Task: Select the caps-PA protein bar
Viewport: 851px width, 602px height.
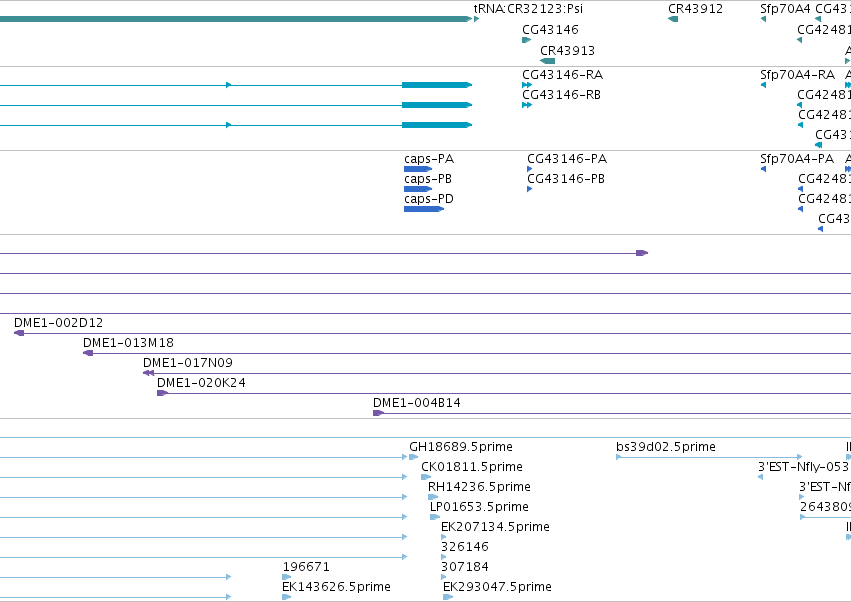Action: pyautogui.click(x=418, y=169)
